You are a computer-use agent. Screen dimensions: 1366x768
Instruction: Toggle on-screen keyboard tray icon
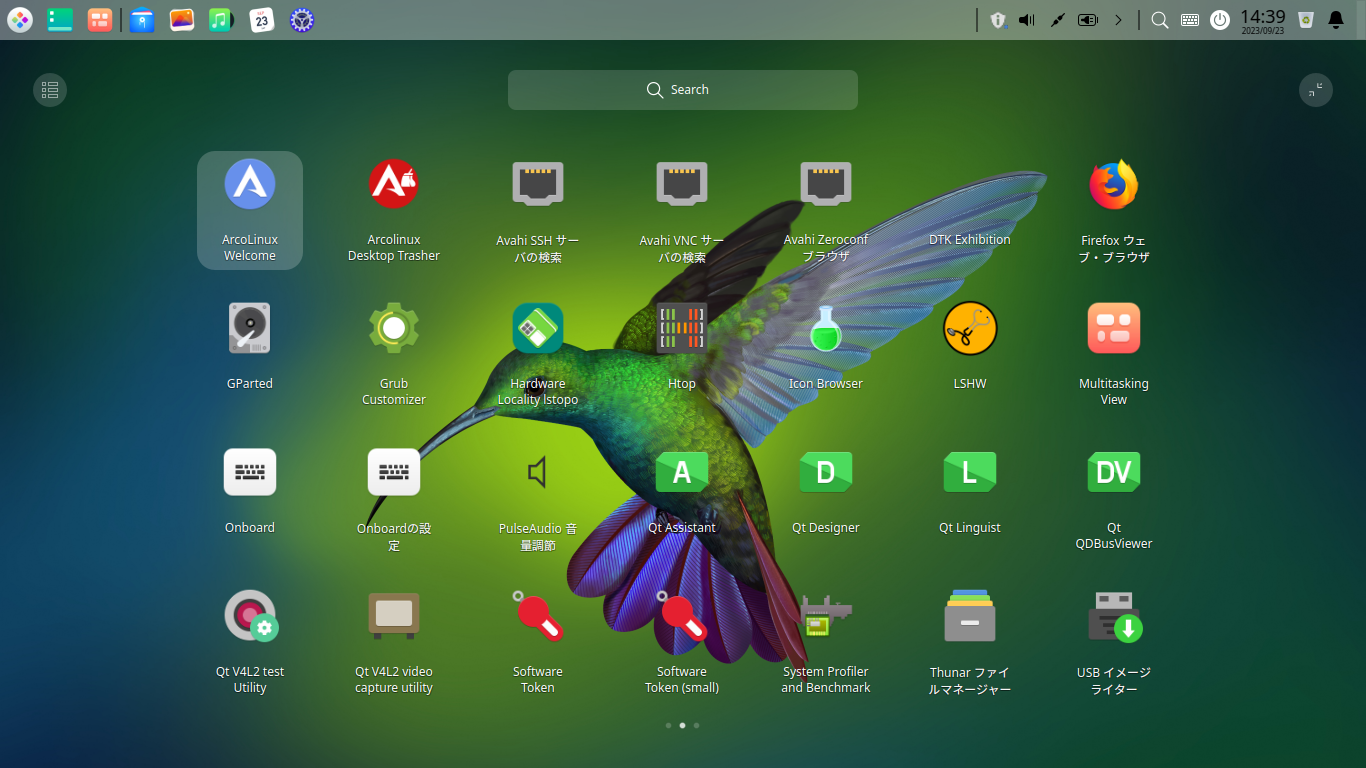[1190, 19]
